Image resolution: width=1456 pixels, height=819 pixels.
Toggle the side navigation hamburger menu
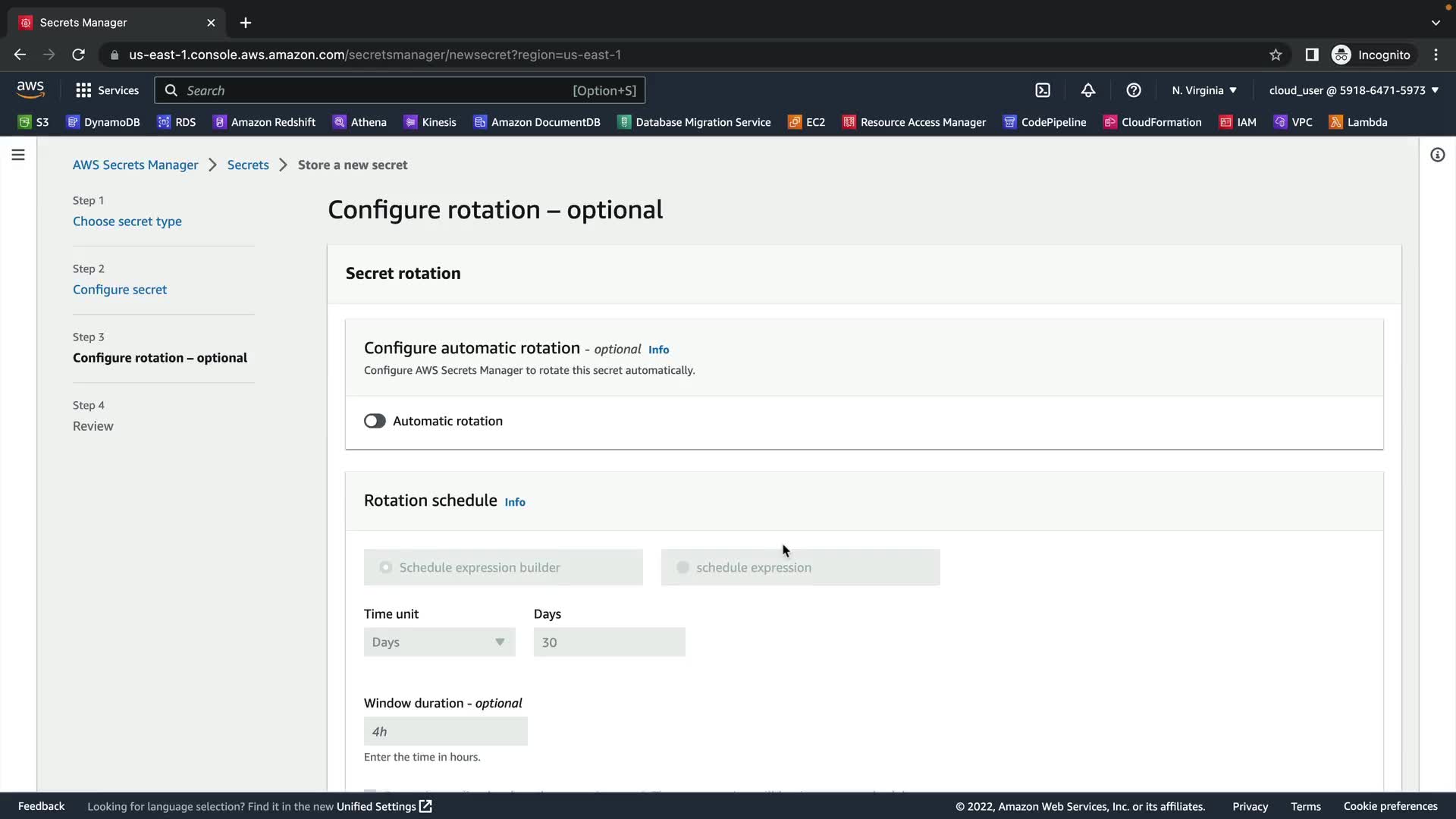(18, 155)
